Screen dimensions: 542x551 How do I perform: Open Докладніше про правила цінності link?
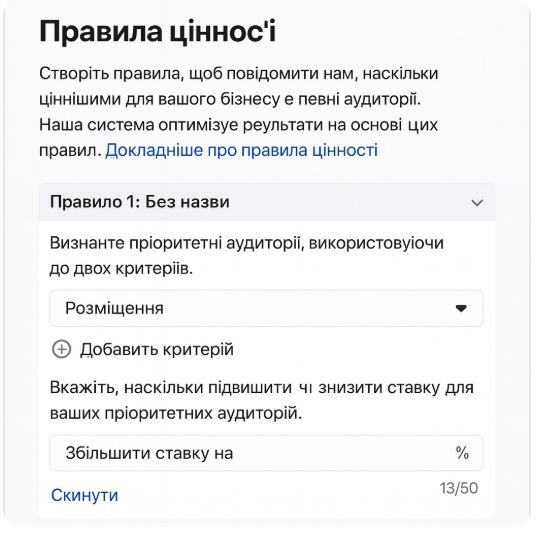(x=241, y=150)
